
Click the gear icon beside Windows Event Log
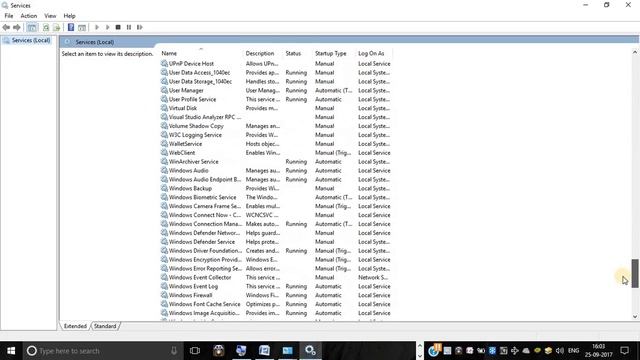164,286
